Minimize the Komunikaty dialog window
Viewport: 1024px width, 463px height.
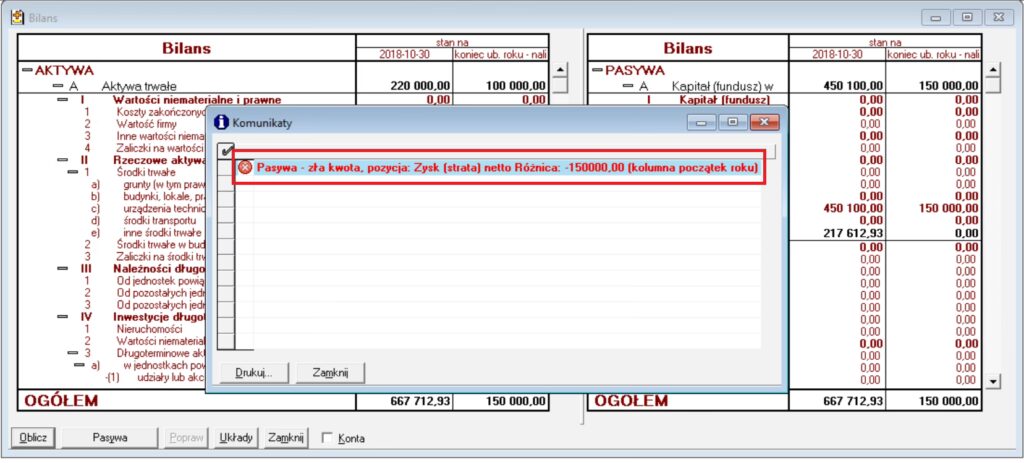703,122
